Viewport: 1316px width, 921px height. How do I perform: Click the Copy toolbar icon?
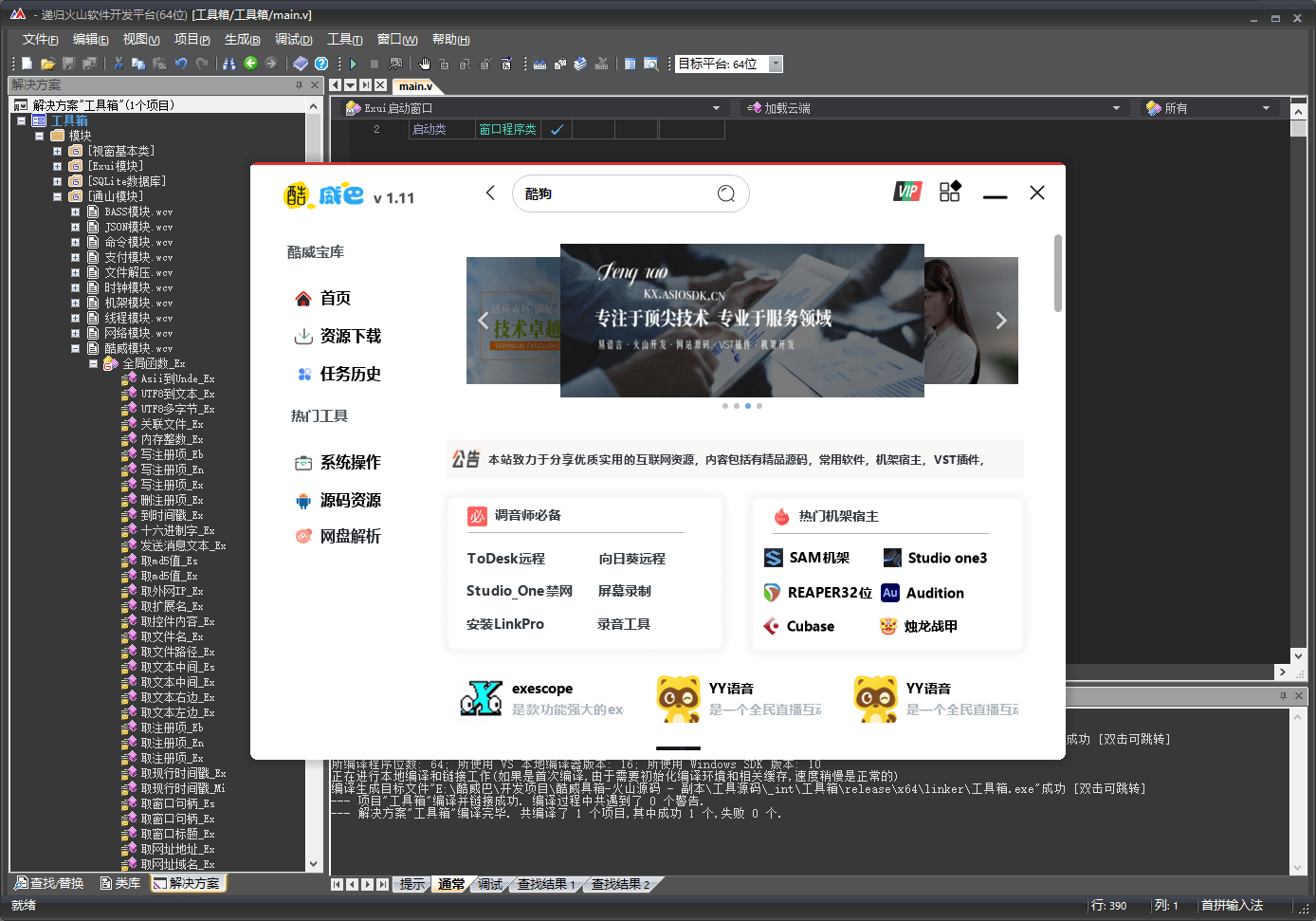138,64
